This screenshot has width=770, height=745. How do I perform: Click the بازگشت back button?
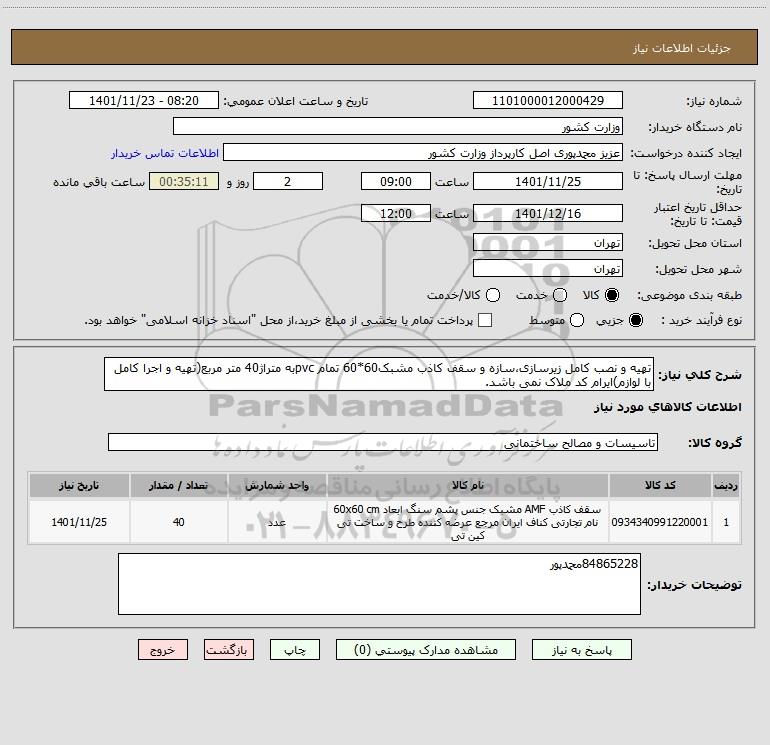pos(229,650)
